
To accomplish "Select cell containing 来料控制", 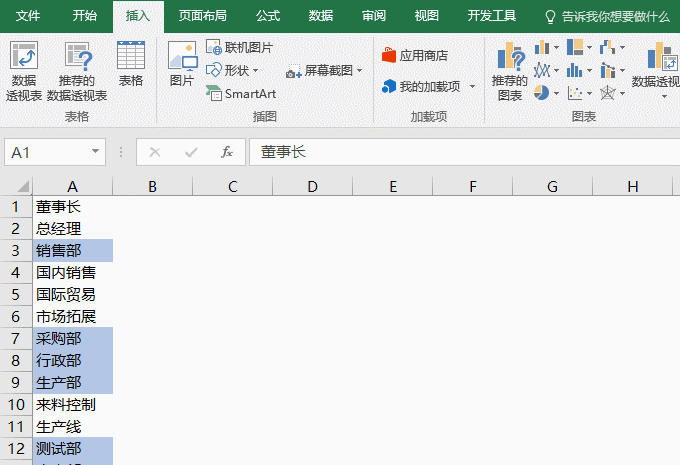I will [72, 405].
